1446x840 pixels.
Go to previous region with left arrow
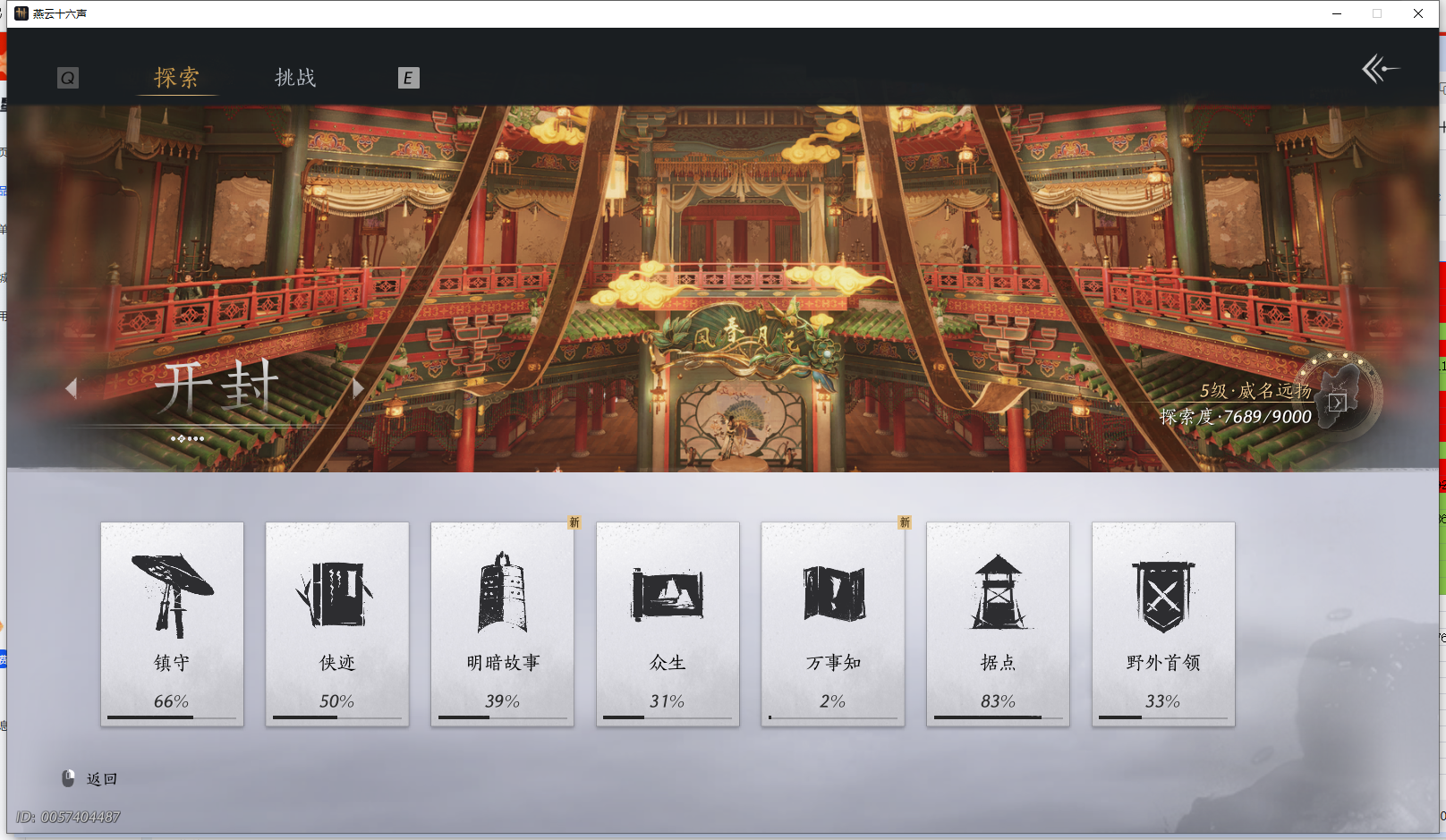pos(72,388)
